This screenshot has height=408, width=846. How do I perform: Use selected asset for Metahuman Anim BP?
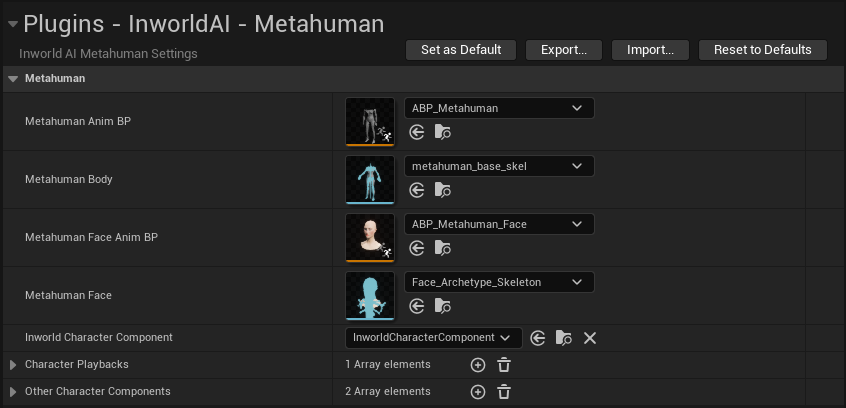click(417, 132)
